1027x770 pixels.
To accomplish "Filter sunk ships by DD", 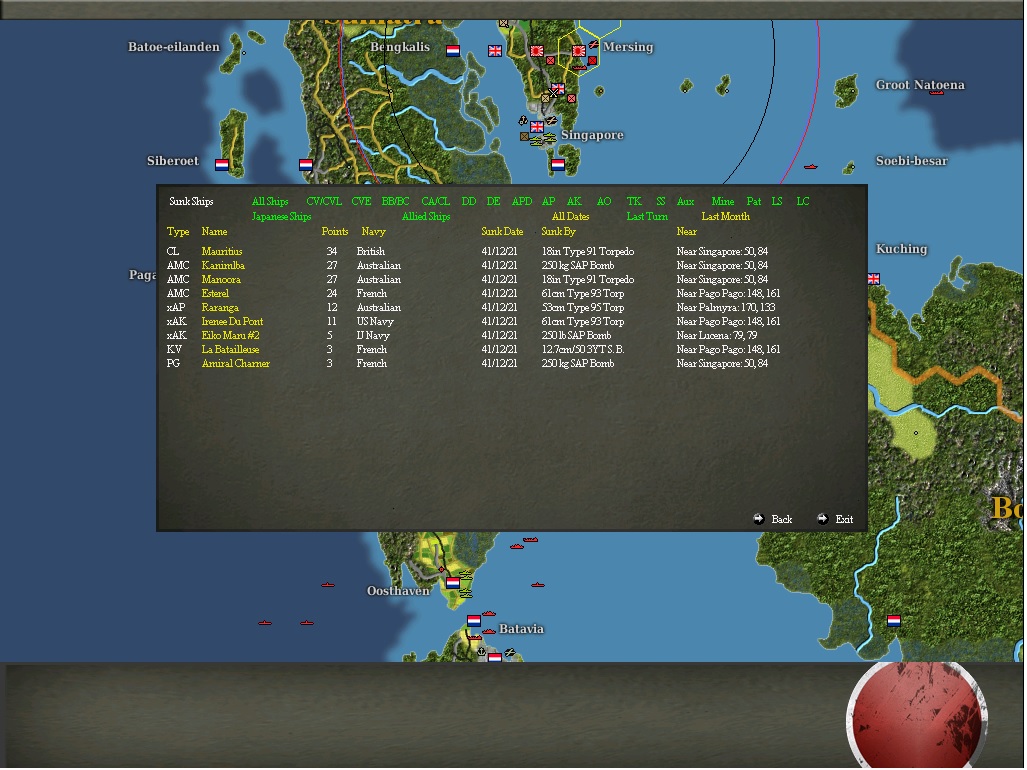I will [x=470, y=202].
